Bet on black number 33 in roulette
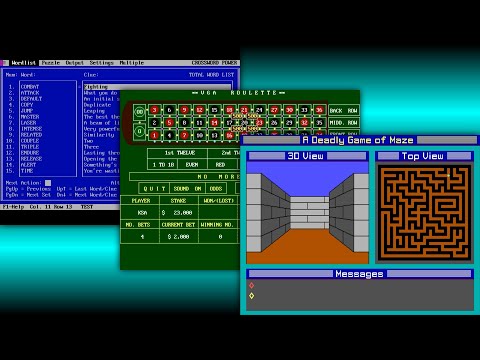Viewport: 480px width, 360px height. coord(304,110)
